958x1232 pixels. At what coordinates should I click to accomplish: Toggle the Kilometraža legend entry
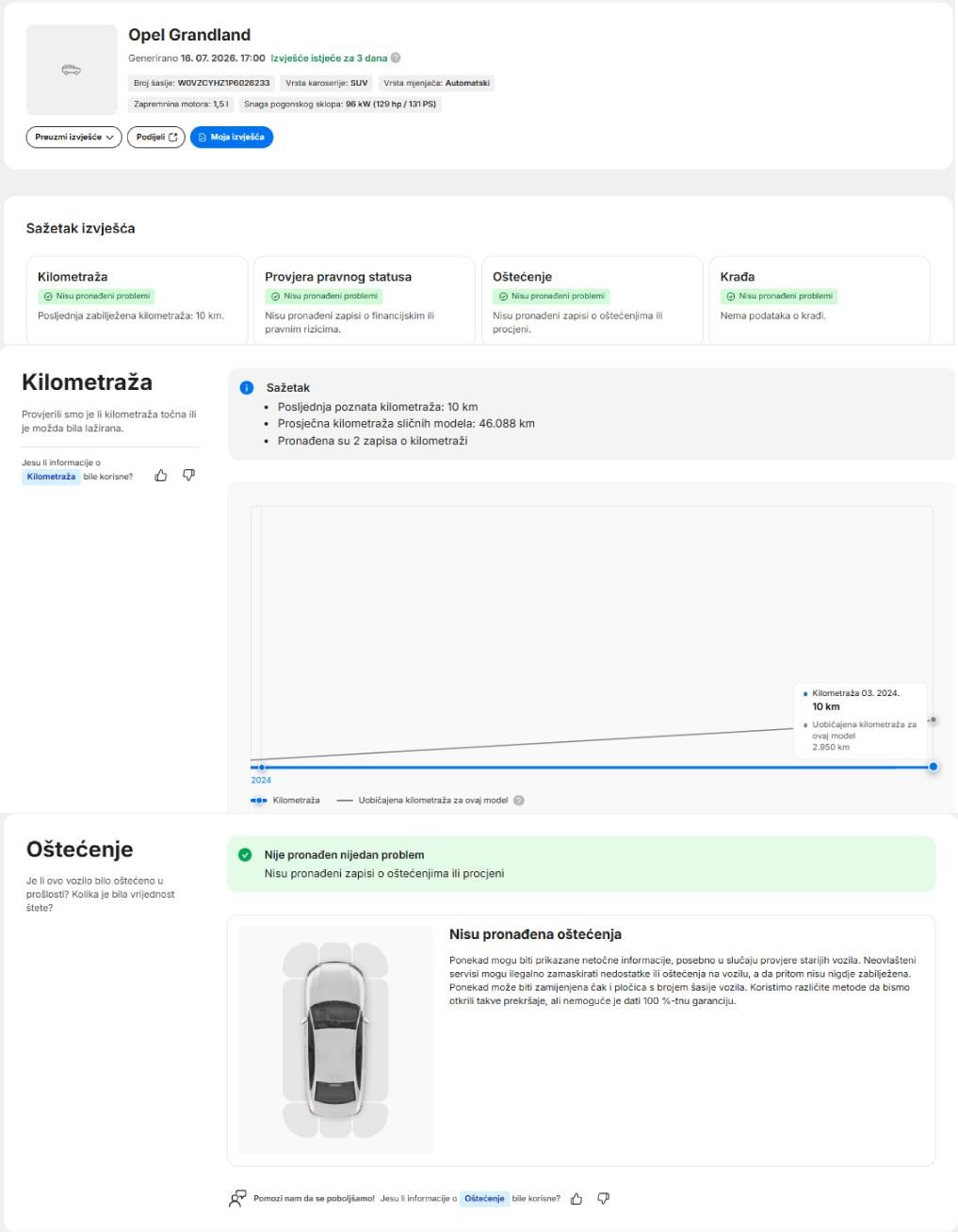point(285,801)
